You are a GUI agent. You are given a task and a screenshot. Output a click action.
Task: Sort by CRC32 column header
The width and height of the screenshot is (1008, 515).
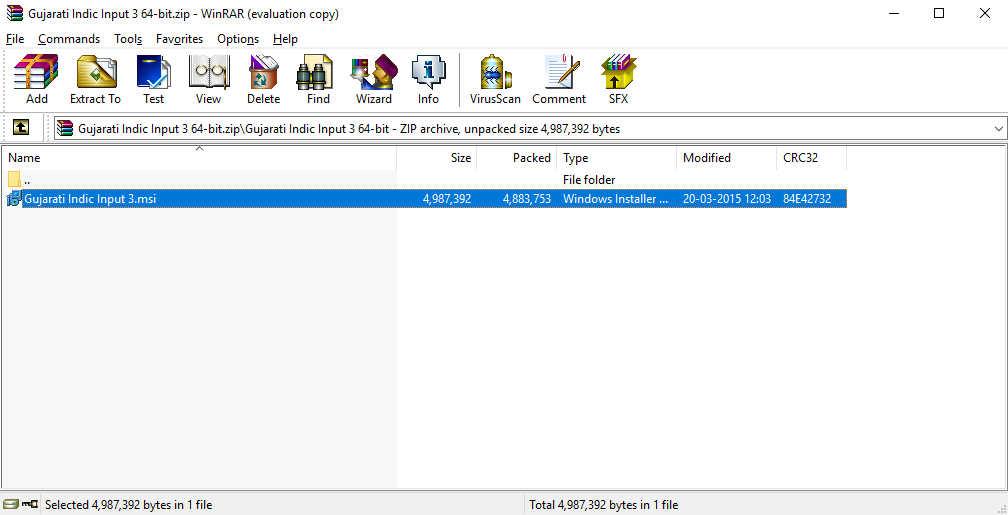(x=811, y=158)
